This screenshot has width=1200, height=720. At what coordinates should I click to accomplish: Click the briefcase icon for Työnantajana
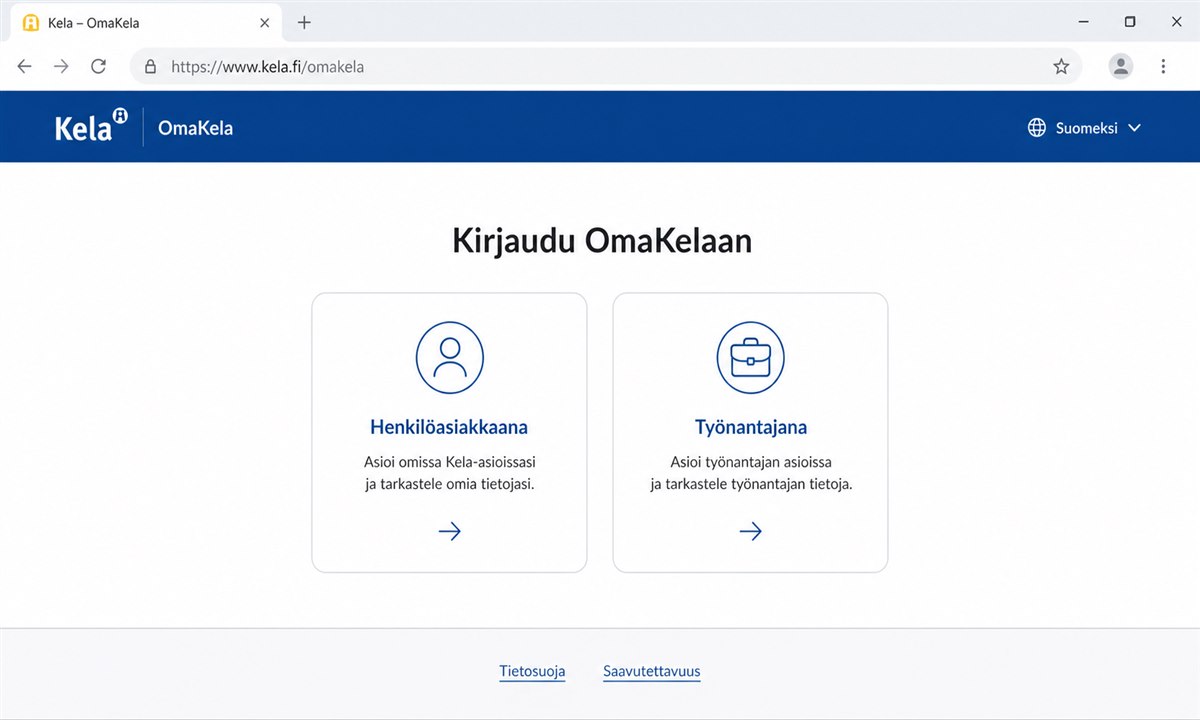750,357
